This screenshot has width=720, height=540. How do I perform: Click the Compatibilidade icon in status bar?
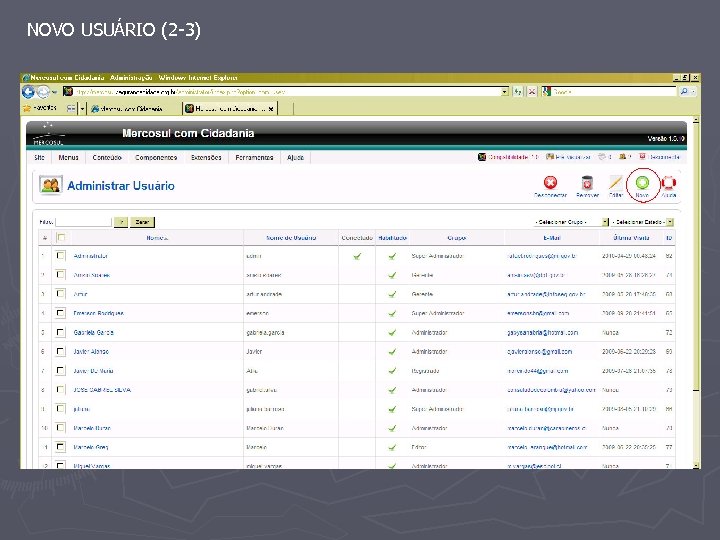(482, 157)
